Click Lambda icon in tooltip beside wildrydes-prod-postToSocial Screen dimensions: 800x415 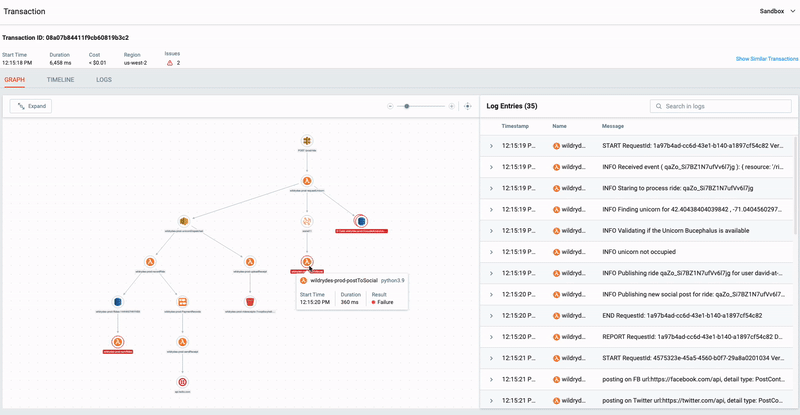[x=303, y=281]
